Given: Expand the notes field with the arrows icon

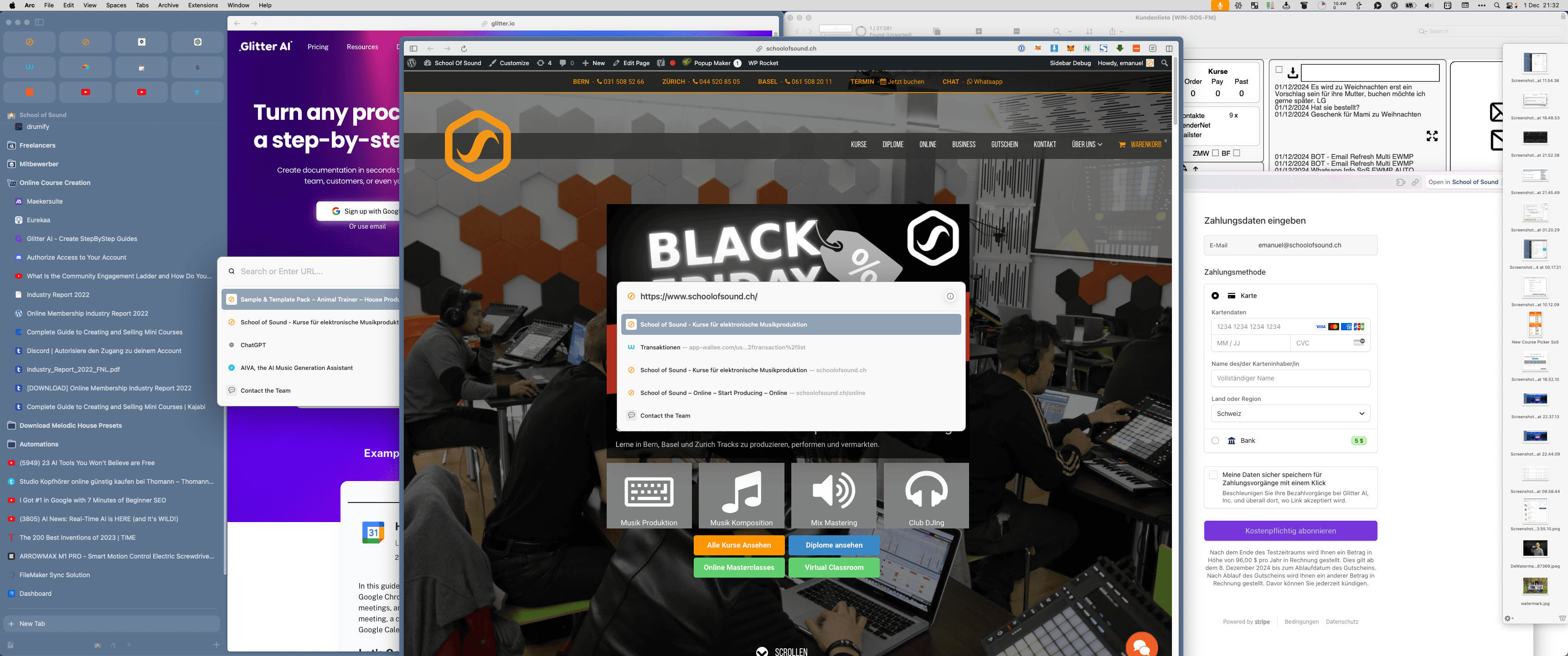Looking at the screenshot, I should pyautogui.click(x=1432, y=136).
